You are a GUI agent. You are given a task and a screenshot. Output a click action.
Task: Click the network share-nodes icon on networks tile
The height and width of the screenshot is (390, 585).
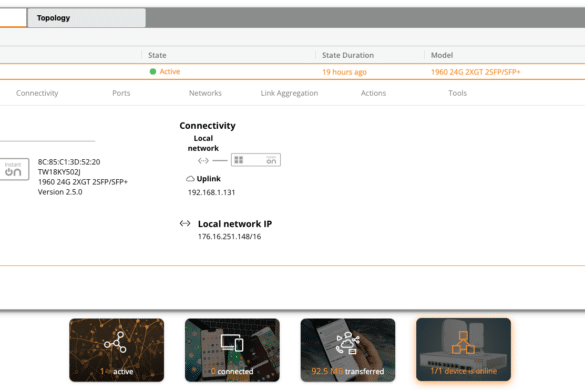[x=115, y=342]
